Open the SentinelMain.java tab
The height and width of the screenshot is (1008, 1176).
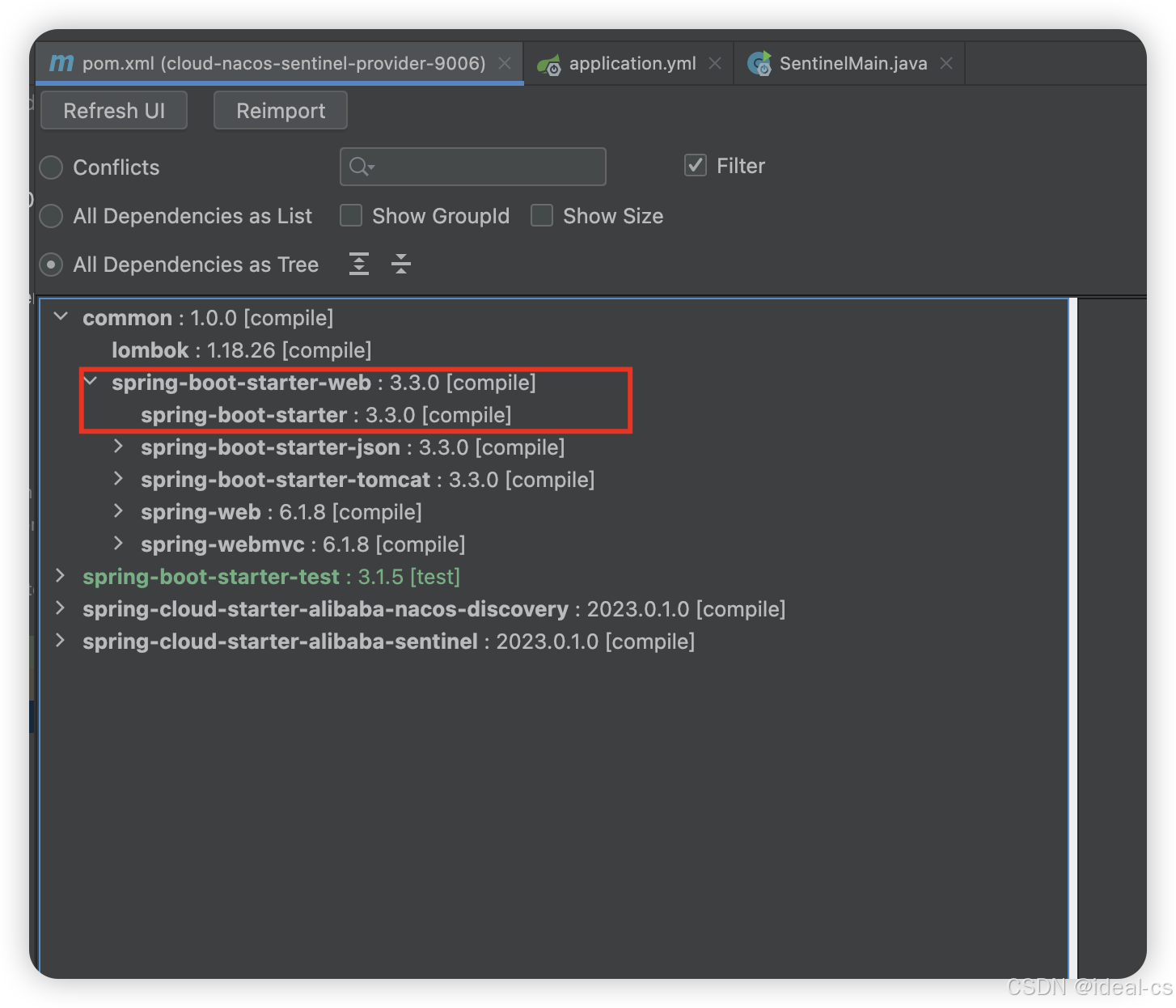(x=849, y=63)
